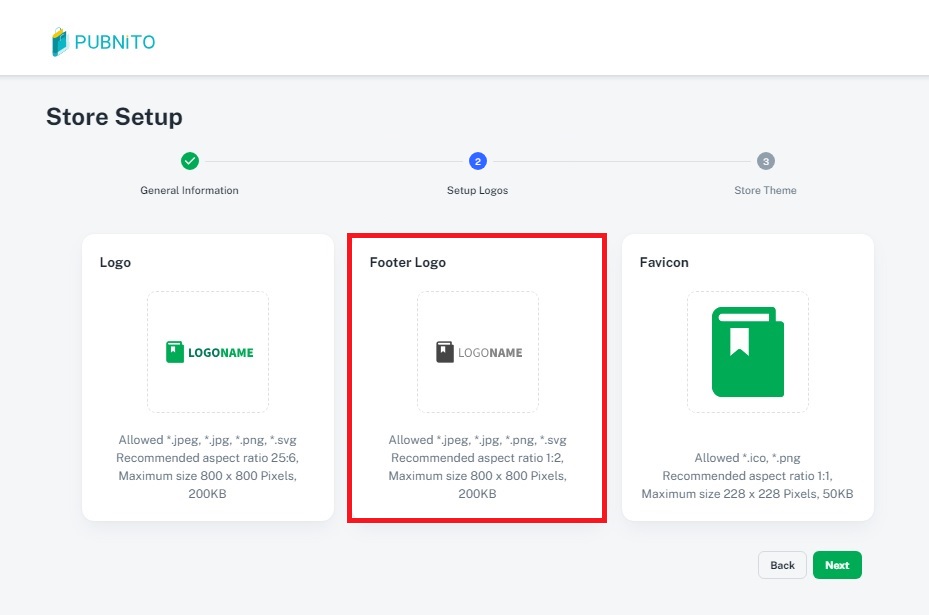Select the gray step 3 circle
This screenshot has width=929, height=615.
click(x=765, y=161)
